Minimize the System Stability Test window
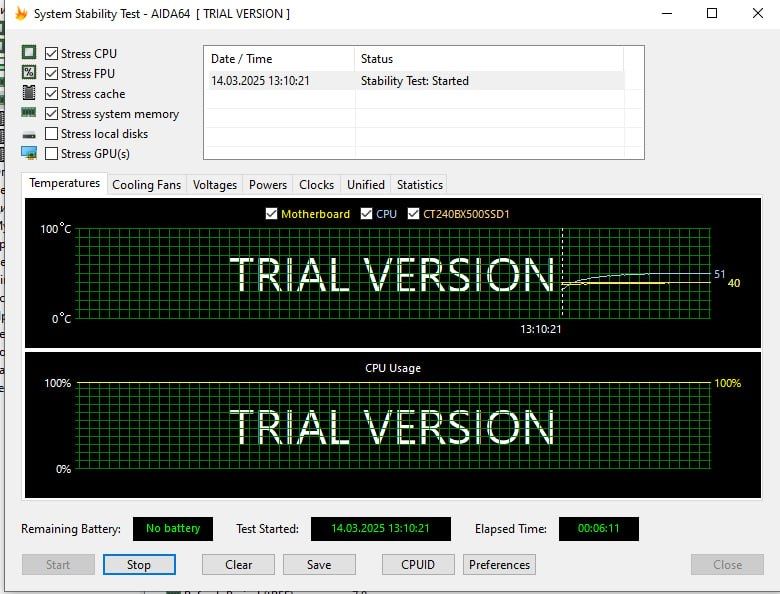Viewport: 780px width, 594px height. pyautogui.click(x=667, y=13)
